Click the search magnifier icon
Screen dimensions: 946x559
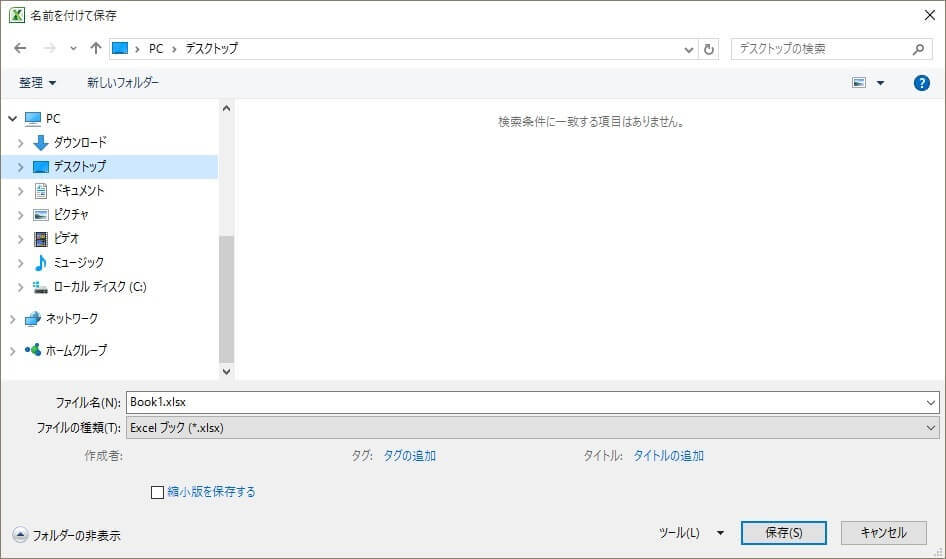coord(919,49)
